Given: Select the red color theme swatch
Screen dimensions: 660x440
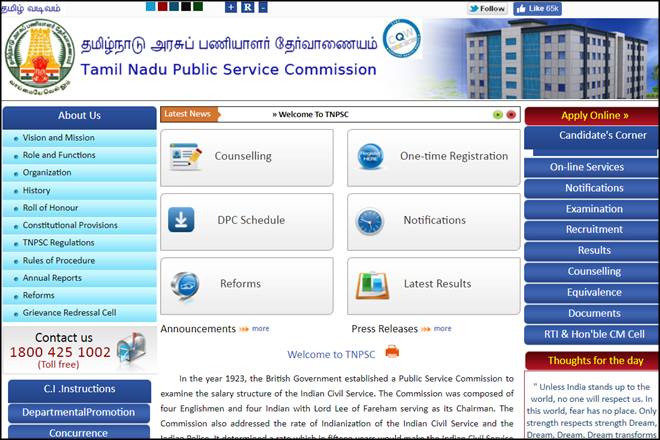Looking at the screenshot, I should click(x=163, y=7).
